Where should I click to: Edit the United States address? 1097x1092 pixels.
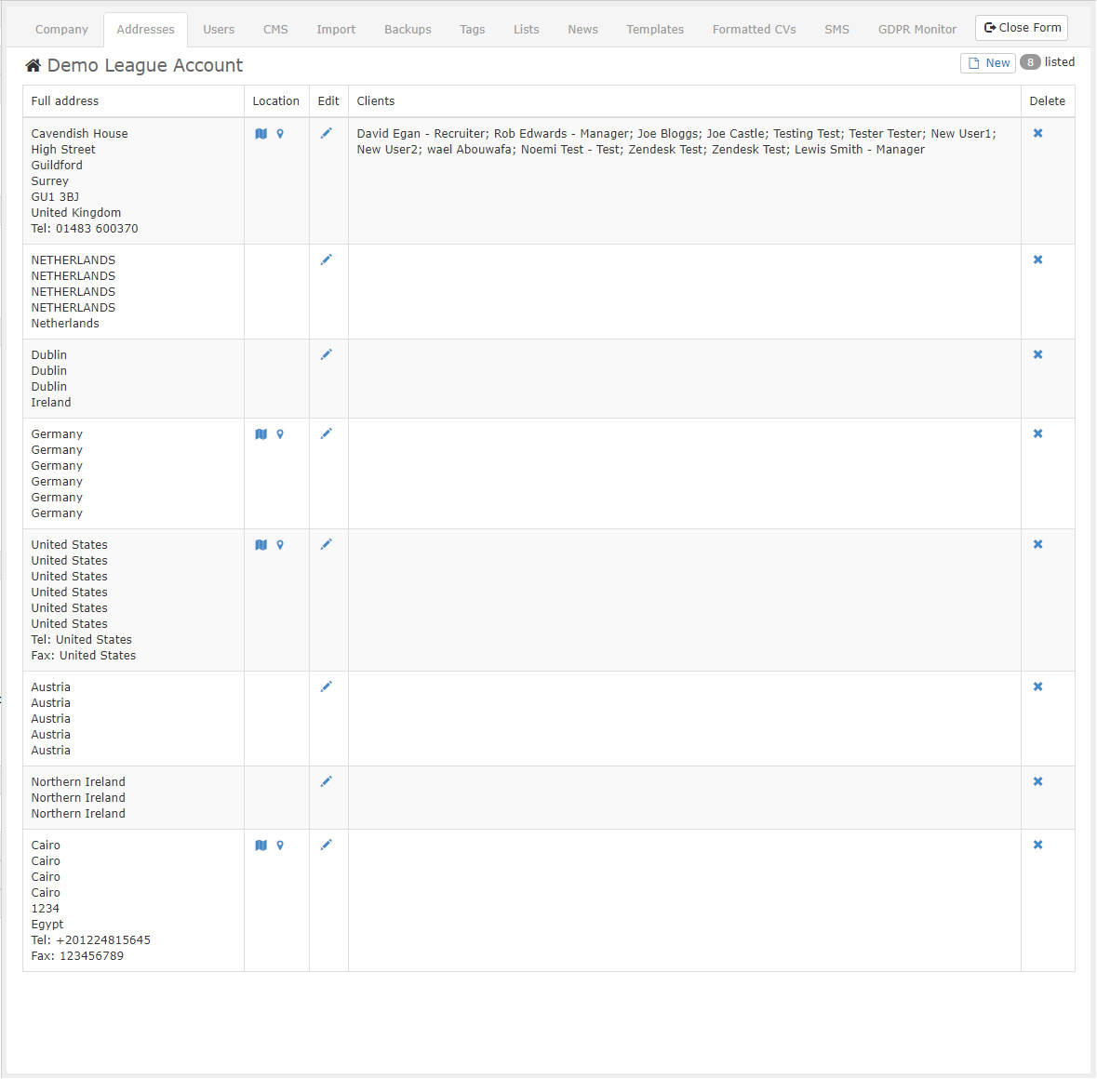[x=326, y=544]
